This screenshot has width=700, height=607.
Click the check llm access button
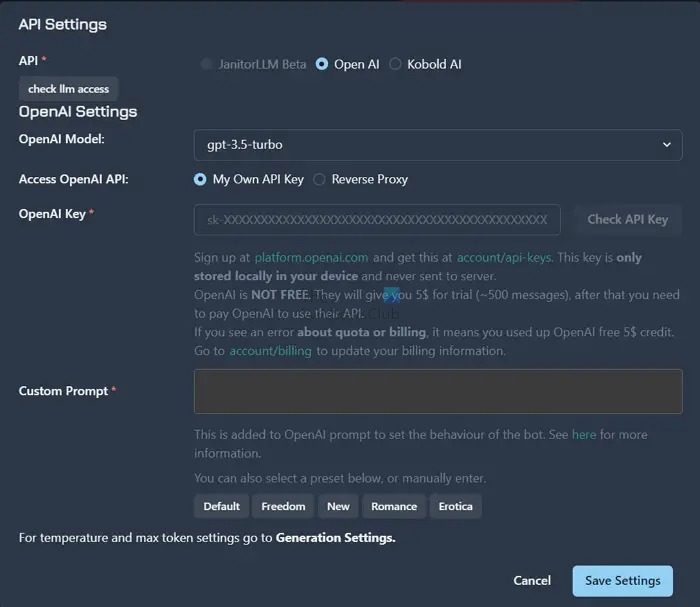click(x=68, y=89)
